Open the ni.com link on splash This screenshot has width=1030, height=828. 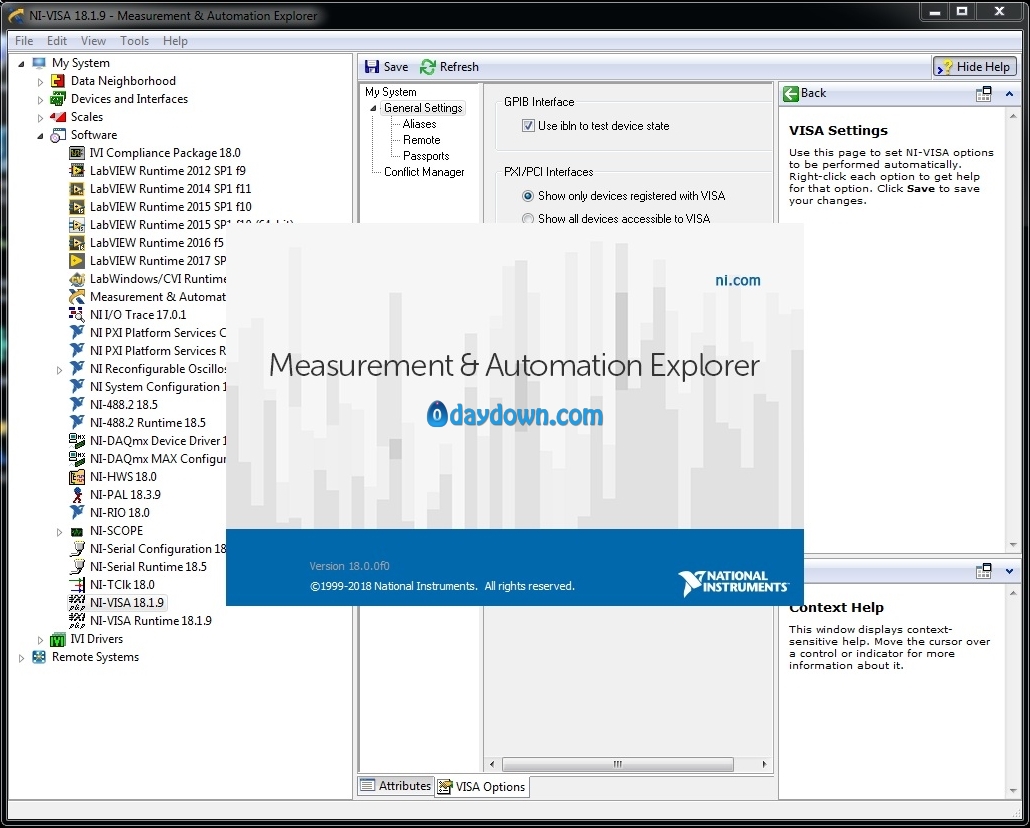point(738,281)
